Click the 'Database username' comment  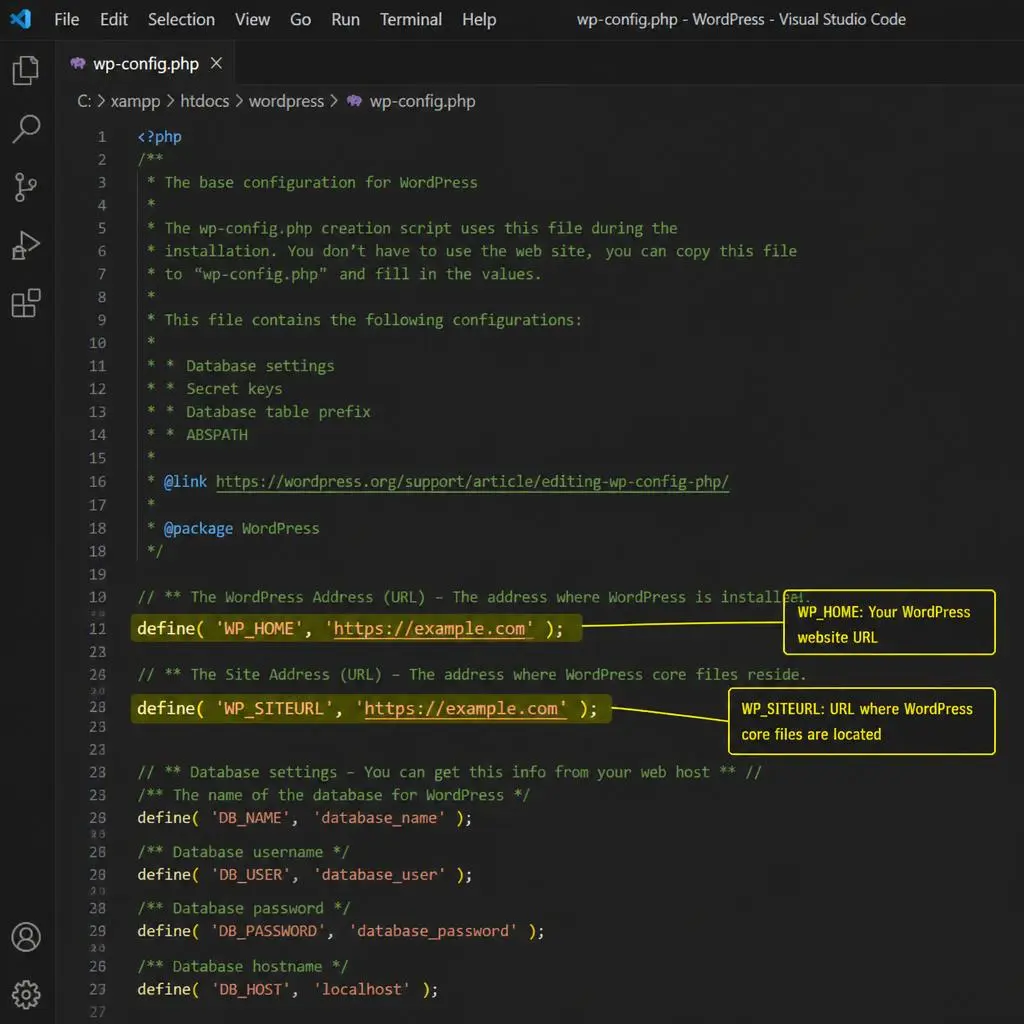click(x=243, y=852)
